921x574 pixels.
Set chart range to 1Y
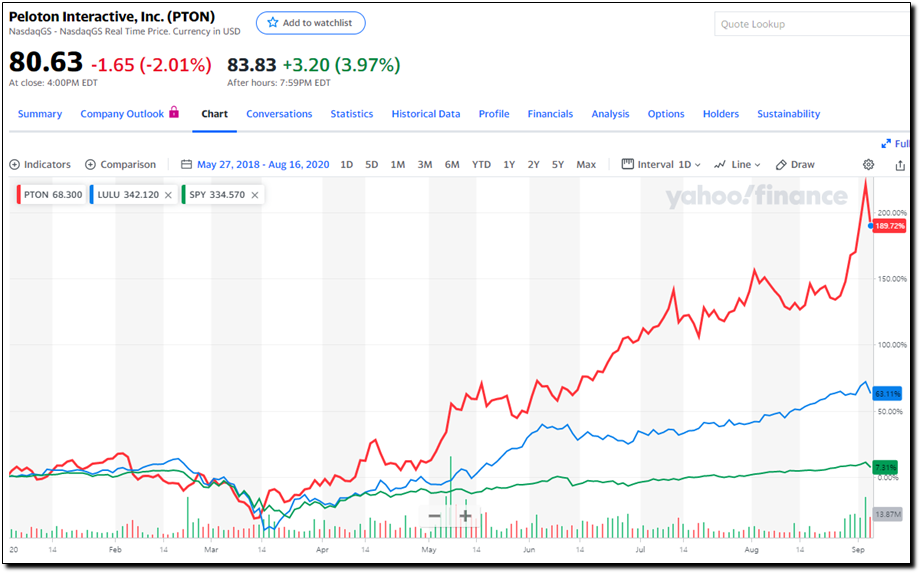pos(509,165)
